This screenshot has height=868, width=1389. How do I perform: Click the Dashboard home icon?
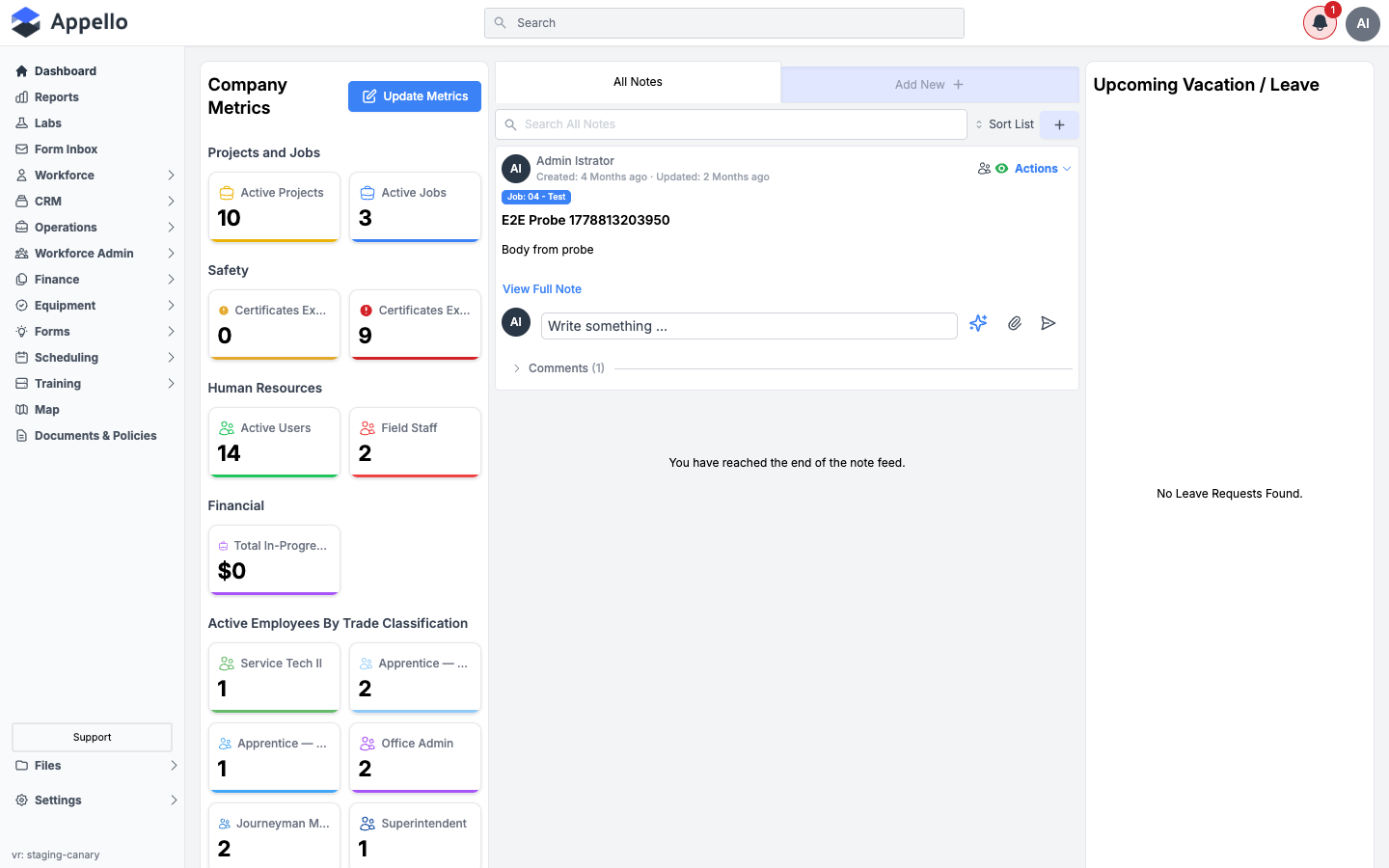pos(21,71)
